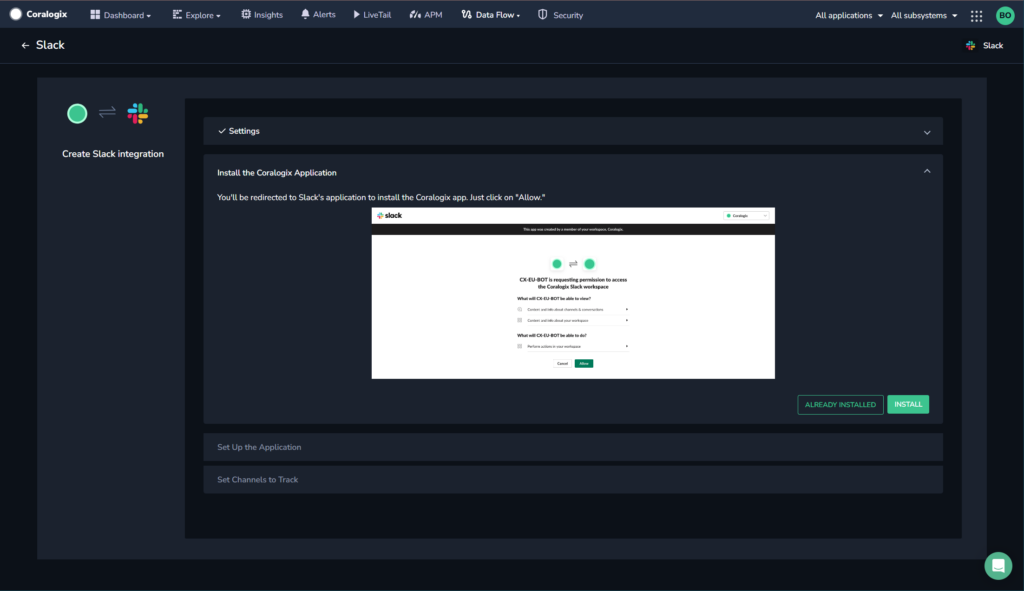Click the Slack permission preview image
Screen dimensions: 1024x591
click(x=573, y=293)
